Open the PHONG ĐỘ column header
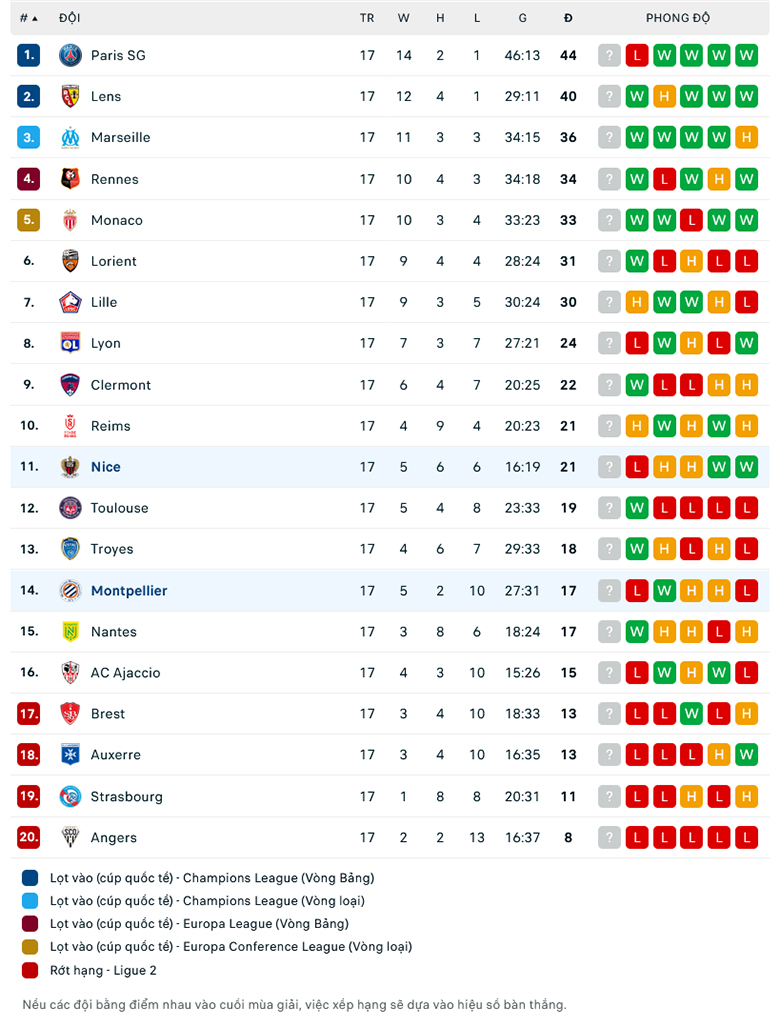 (677, 17)
